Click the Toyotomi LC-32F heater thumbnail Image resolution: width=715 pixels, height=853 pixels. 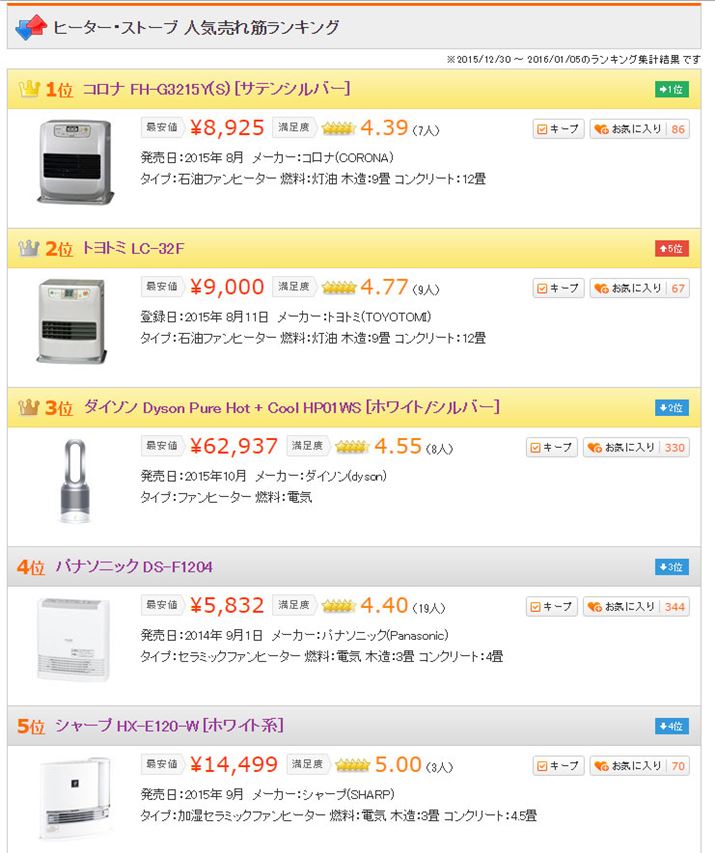click(x=71, y=320)
